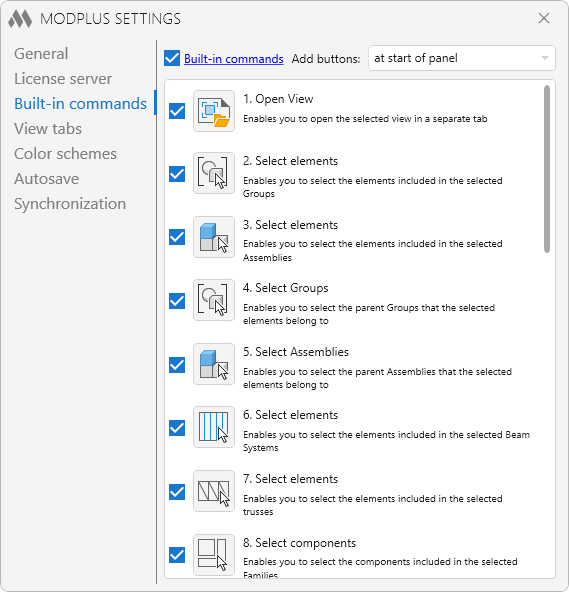Click the Select Groups command icon
Image resolution: width=569 pixels, height=592 pixels.
pos(214,300)
